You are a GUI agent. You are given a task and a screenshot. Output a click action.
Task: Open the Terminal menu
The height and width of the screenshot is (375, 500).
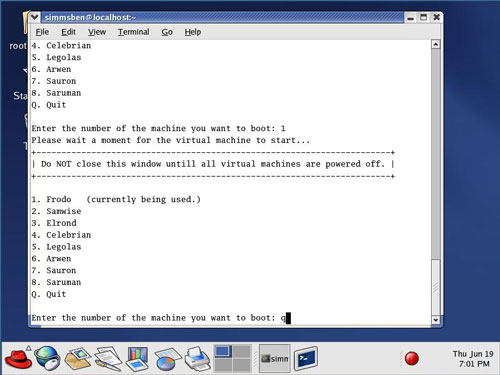(x=134, y=32)
